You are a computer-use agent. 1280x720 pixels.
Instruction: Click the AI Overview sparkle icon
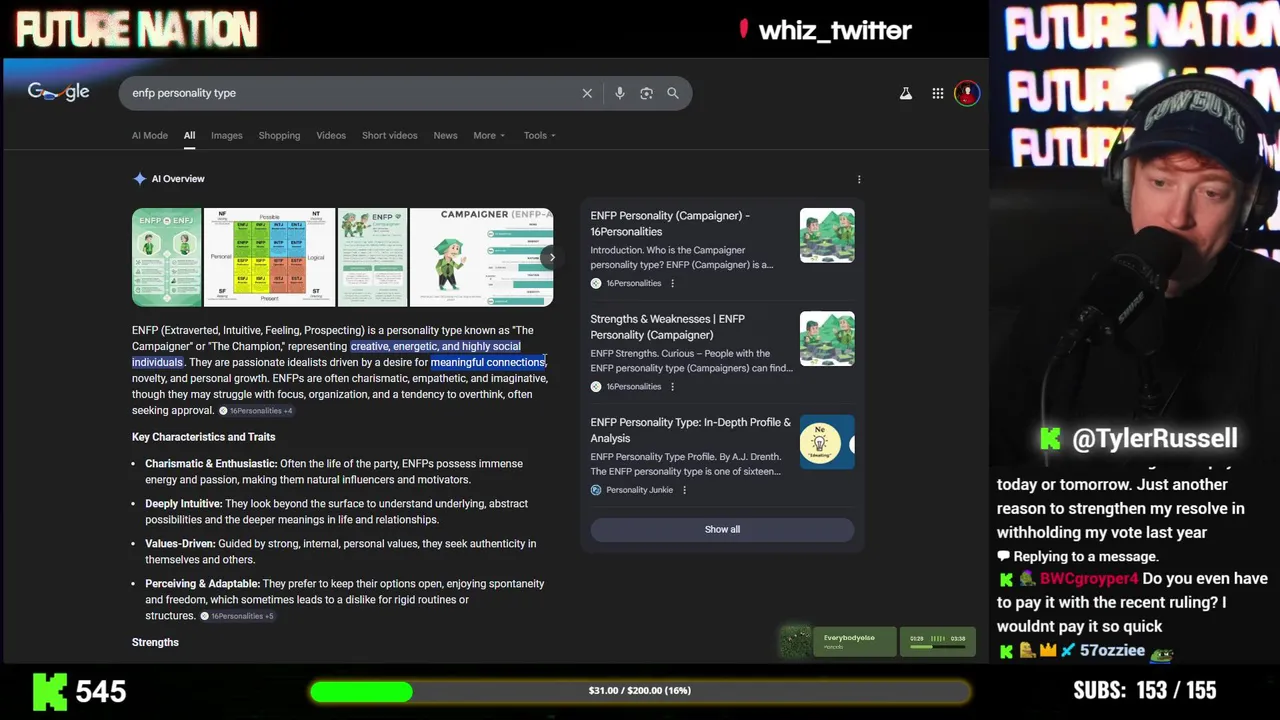coord(139,179)
